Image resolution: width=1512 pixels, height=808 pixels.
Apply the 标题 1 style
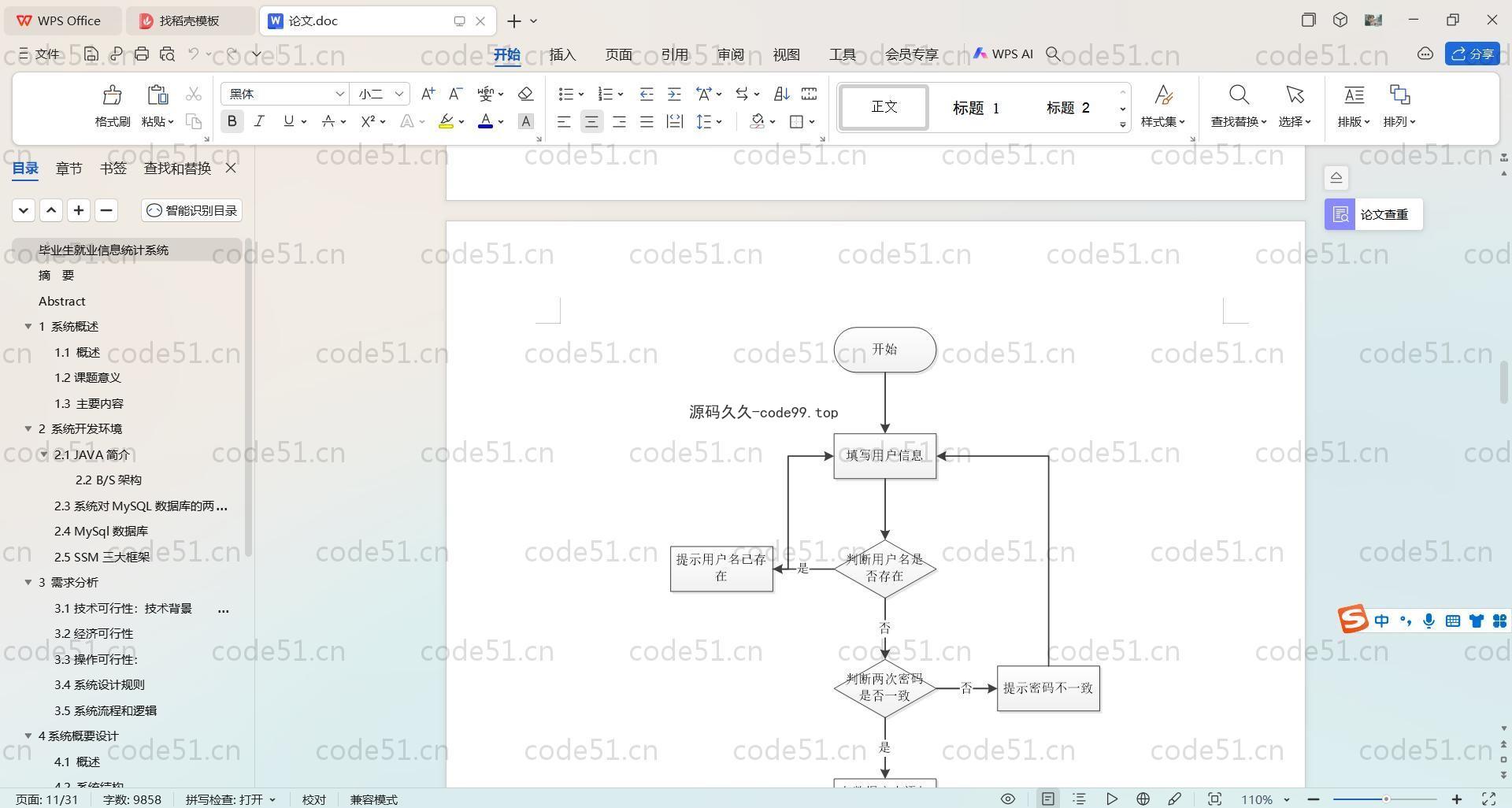coord(976,108)
